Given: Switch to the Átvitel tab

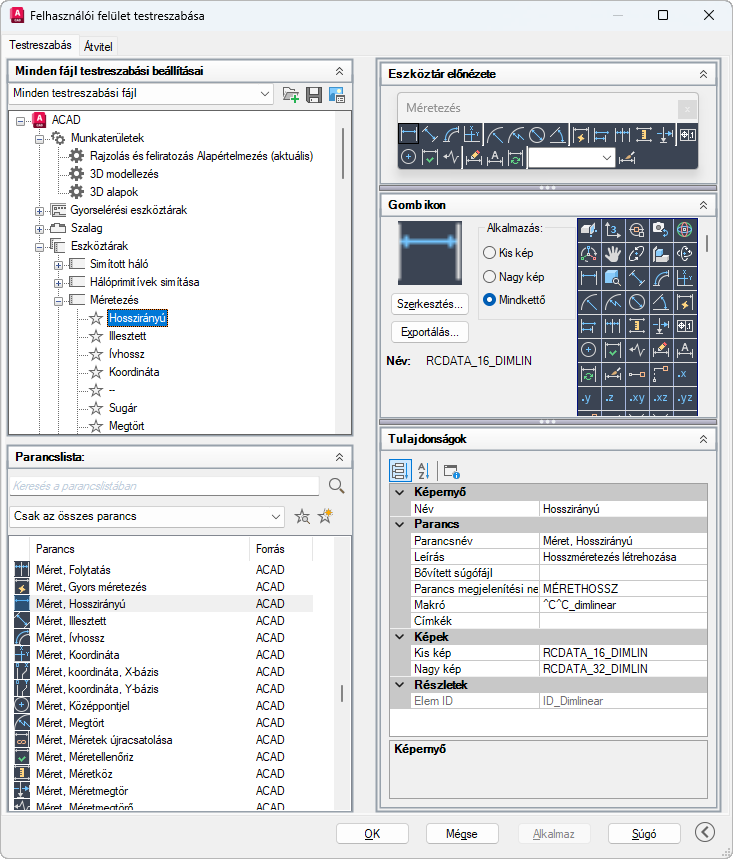Looking at the screenshot, I should (x=98, y=47).
